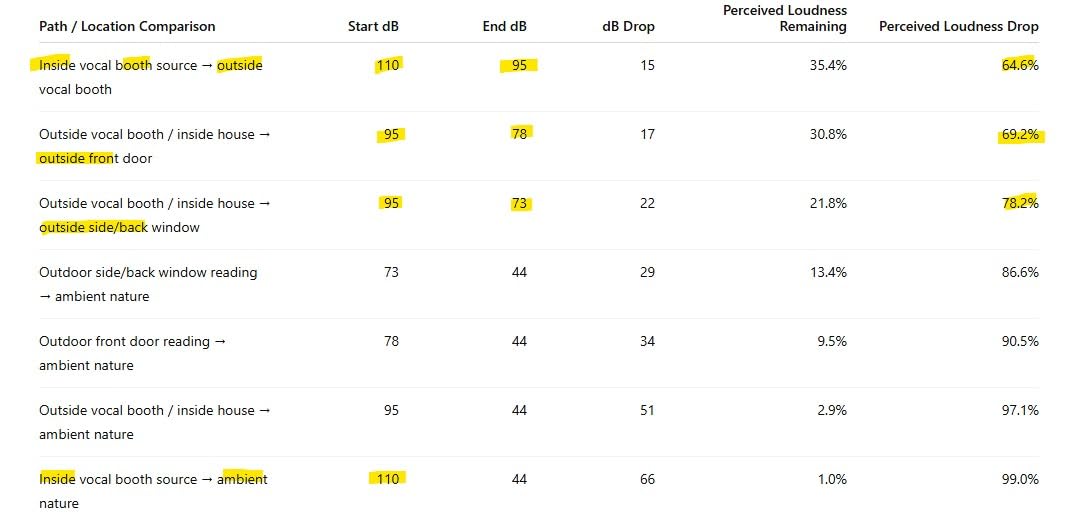
Task: Click the 66 dB drop value
Action: coord(647,480)
